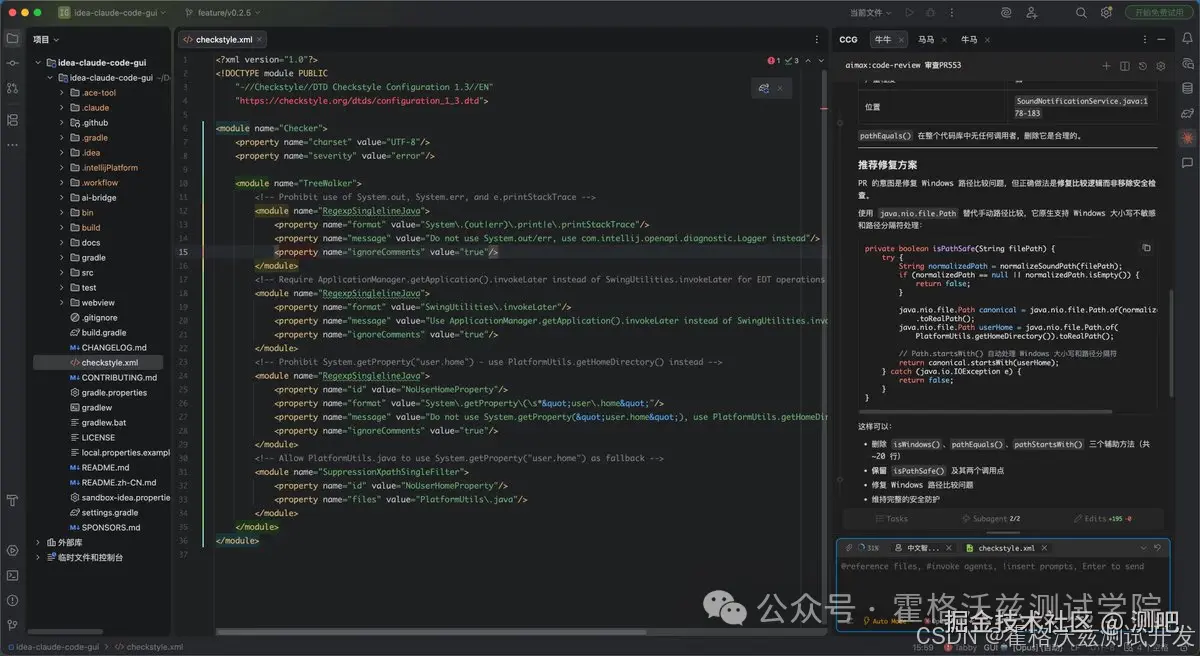Open the feature/v0.2.5 branch dropdown
Screen dimensions: 1200x656
coord(222,13)
